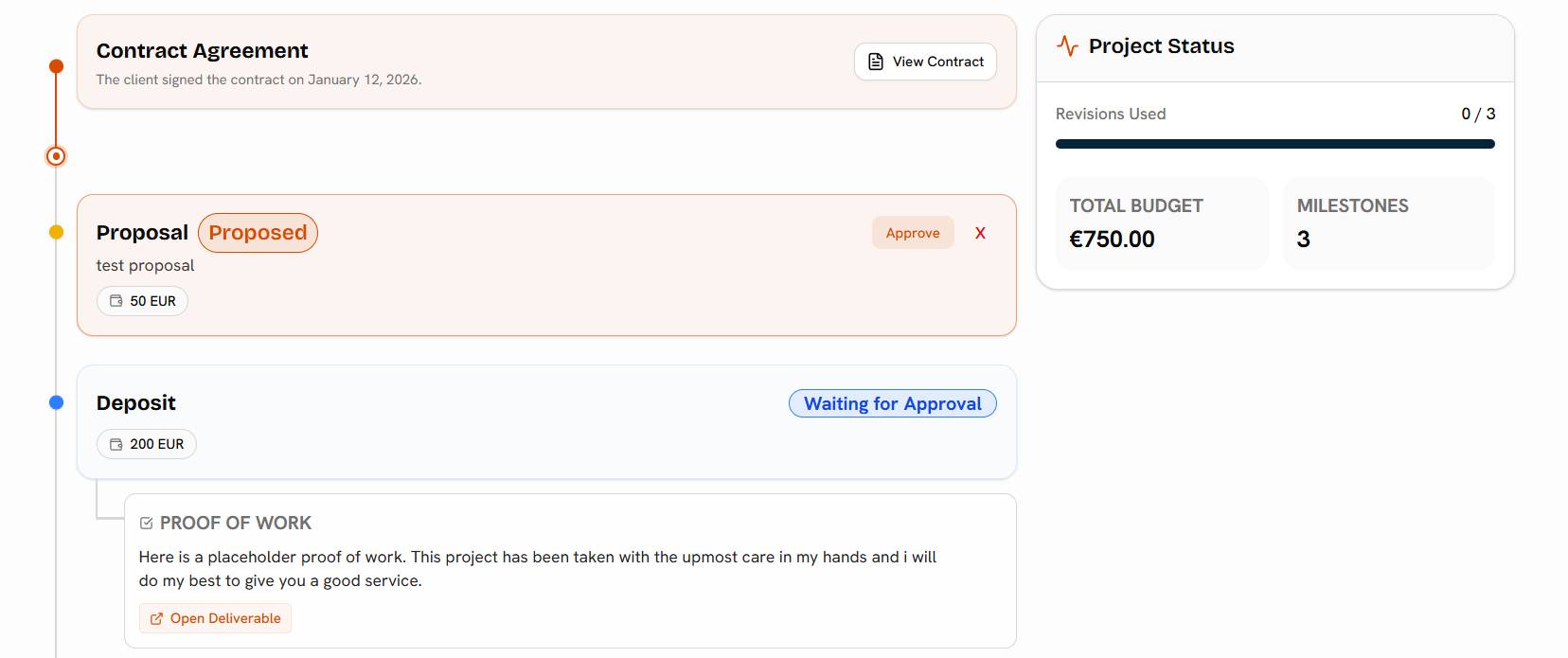Image resolution: width=1568 pixels, height=658 pixels.
Task: Approve the test proposal
Action: (x=913, y=233)
